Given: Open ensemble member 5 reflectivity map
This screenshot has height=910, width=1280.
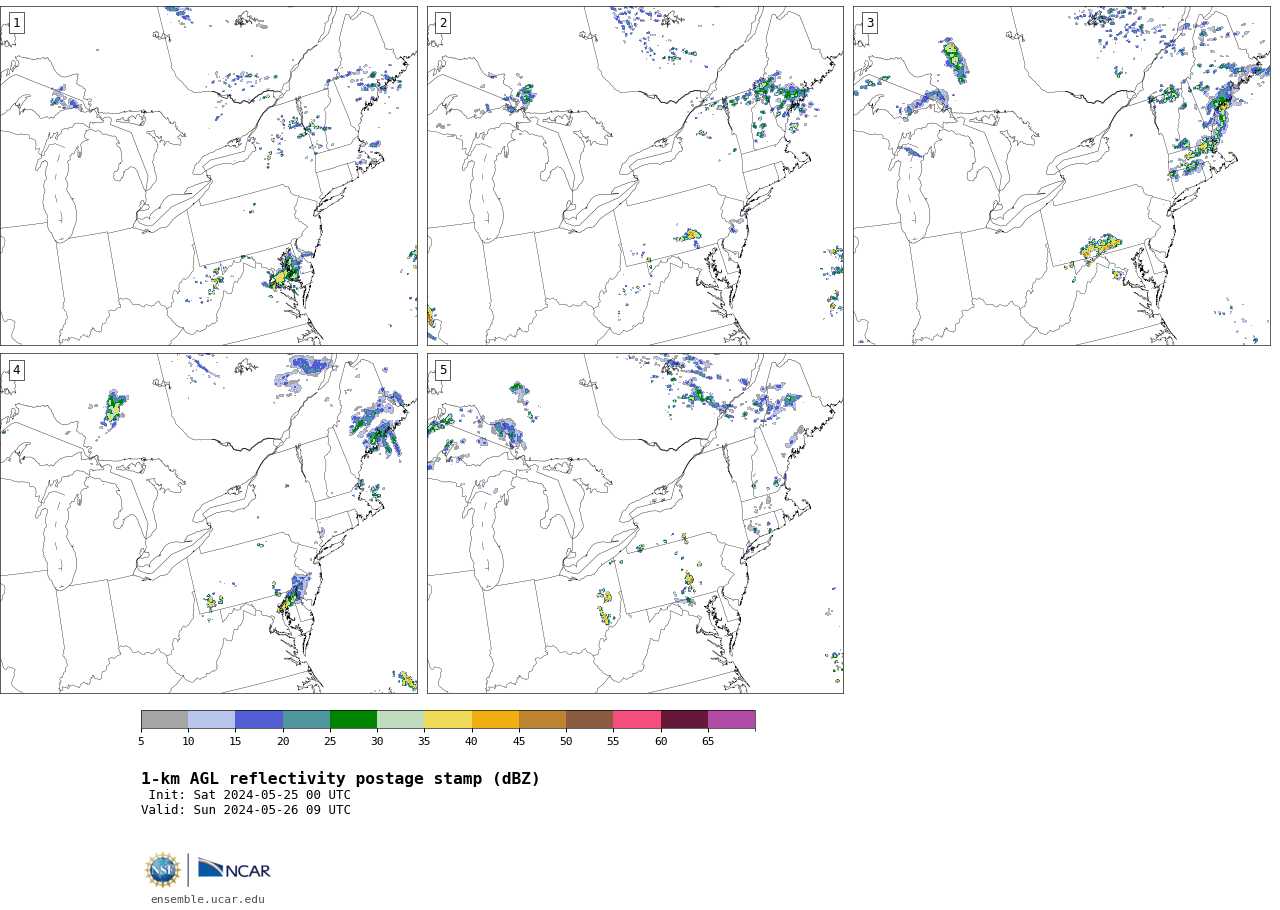Looking at the screenshot, I should 635,523.
